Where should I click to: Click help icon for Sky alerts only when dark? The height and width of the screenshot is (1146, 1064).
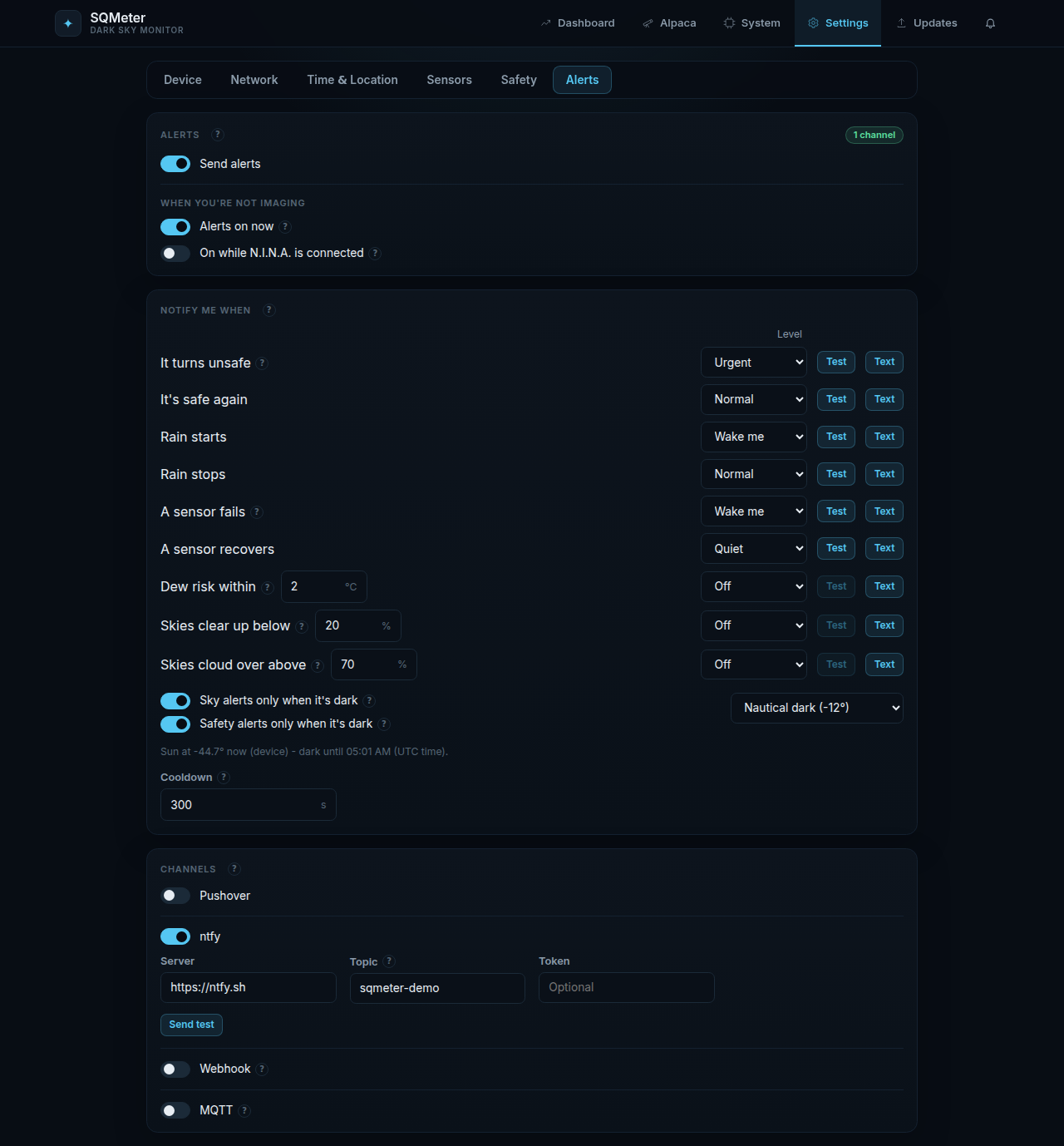pyautogui.click(x=370, y=701)
